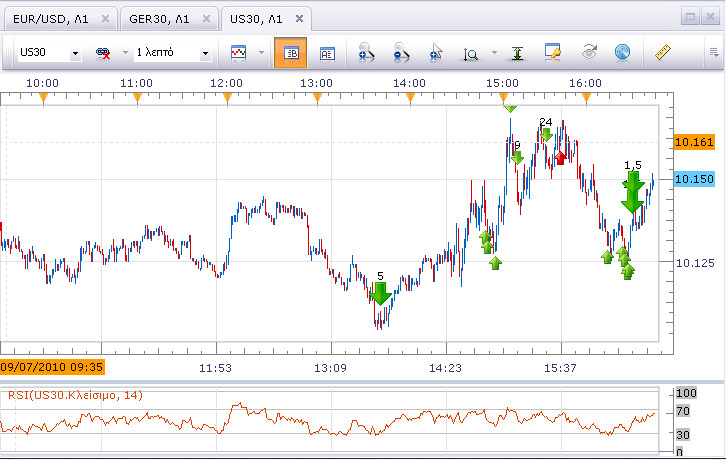
Task: Expand the 1 λεπτό timeframe dropdown
Action: [205, 54]
